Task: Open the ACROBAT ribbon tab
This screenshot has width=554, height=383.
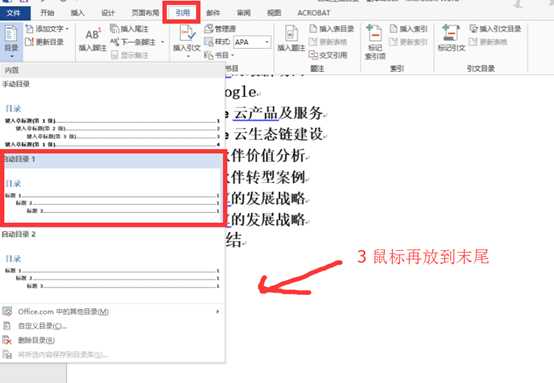Action: pyautogui.click(x=313, y=13)
